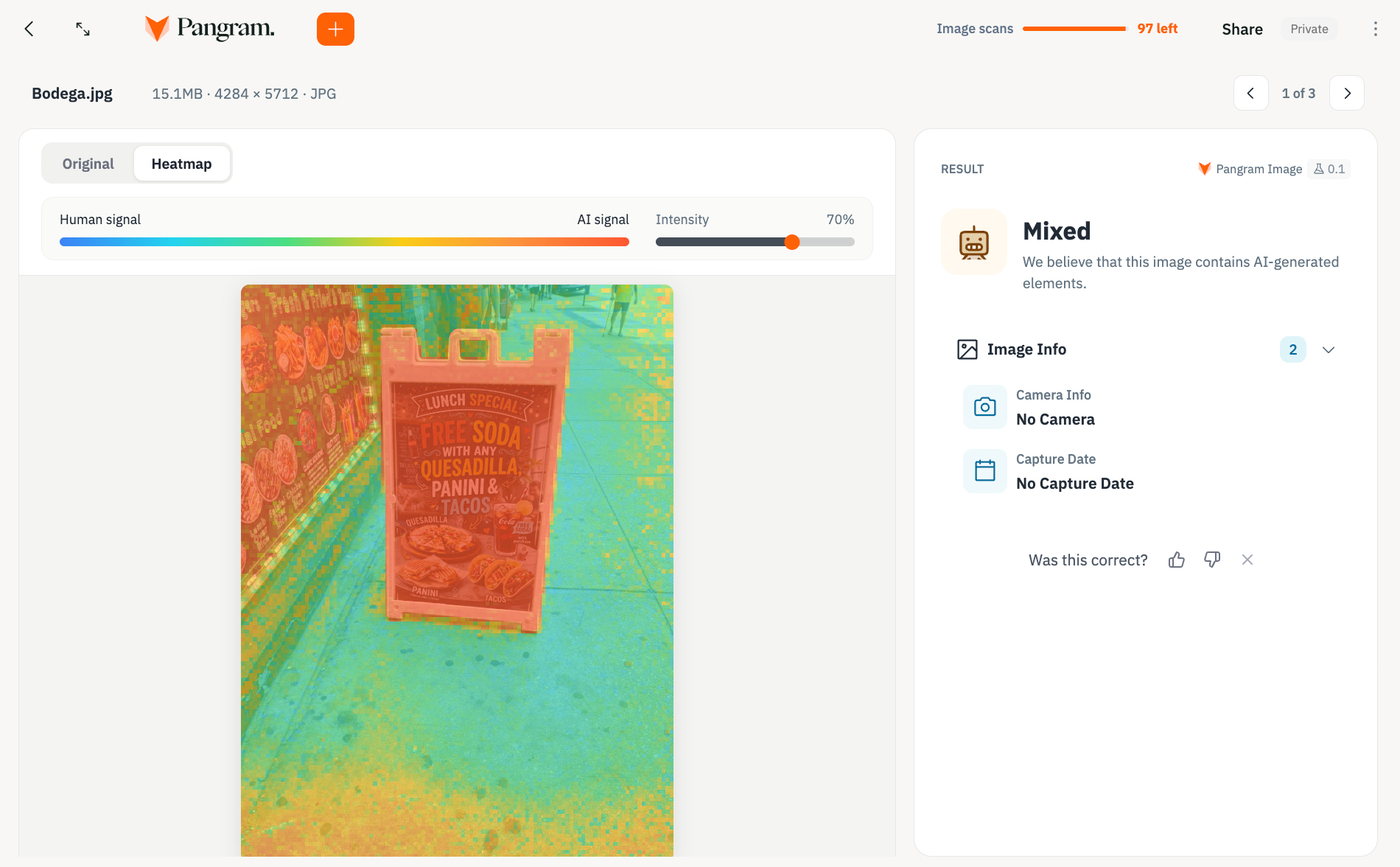Click the 'No Camera' value

click(1055, 419)
